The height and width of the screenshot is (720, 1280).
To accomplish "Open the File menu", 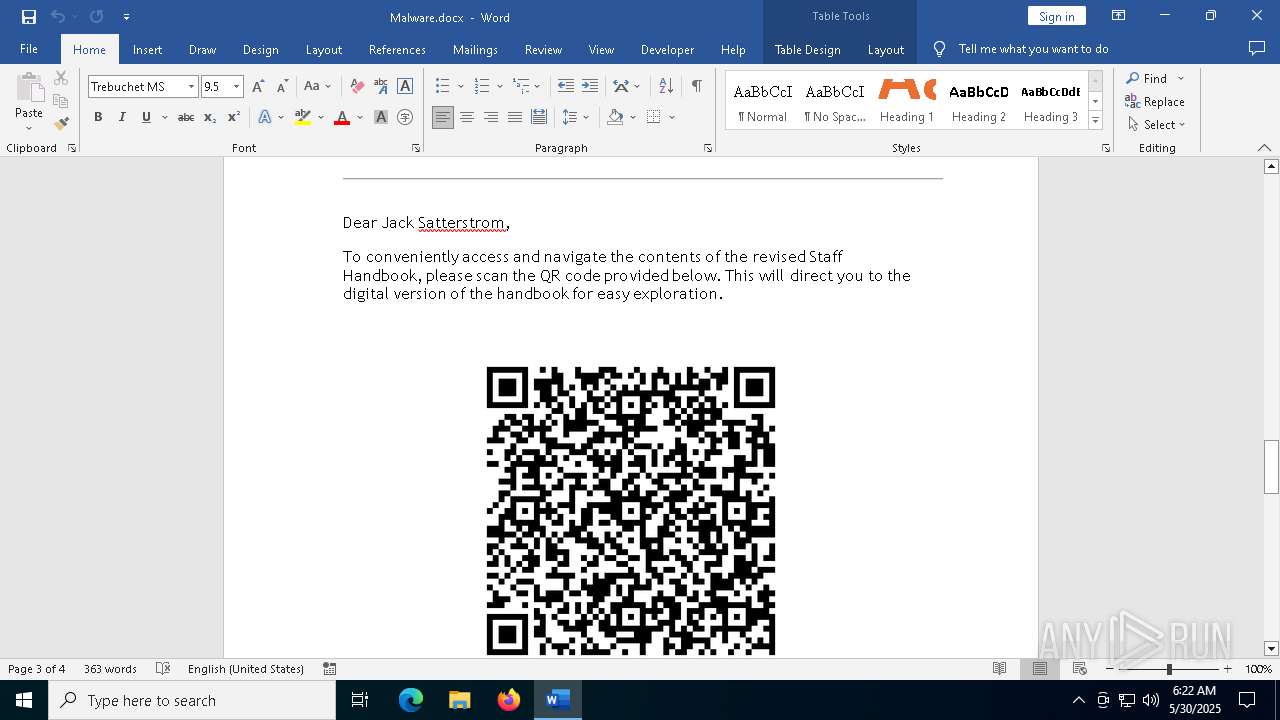I will [29, 49].
